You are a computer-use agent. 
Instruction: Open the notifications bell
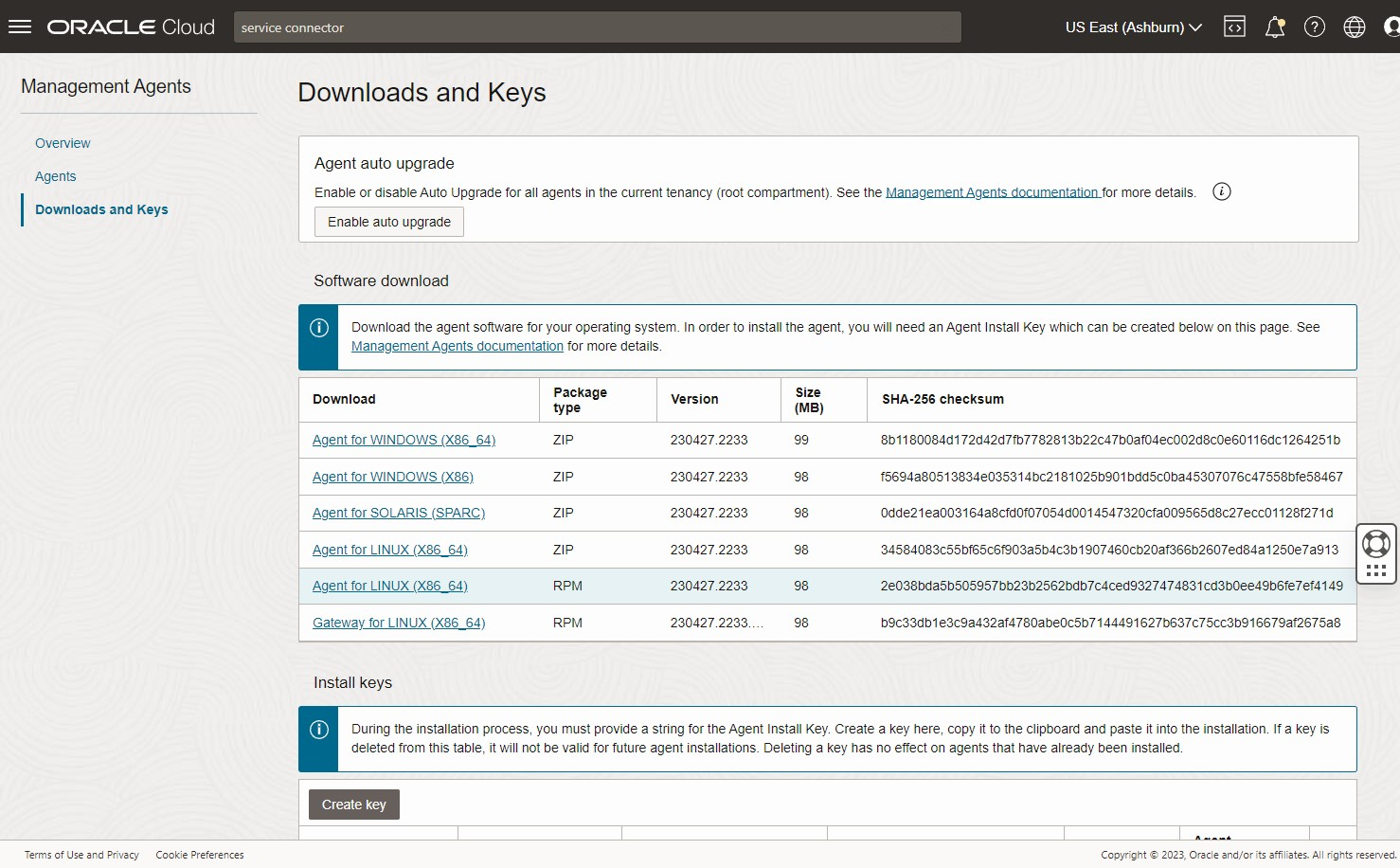click(x=1275, y=27)
